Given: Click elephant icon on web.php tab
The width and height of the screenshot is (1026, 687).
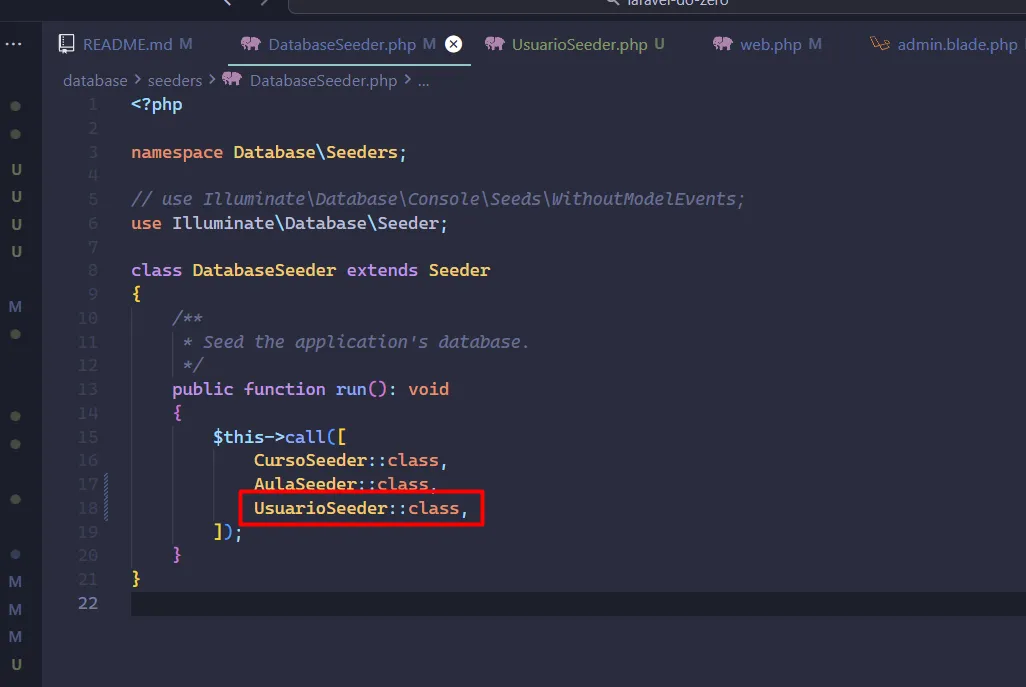Looking at the screenshot, I should pos(722,44).
